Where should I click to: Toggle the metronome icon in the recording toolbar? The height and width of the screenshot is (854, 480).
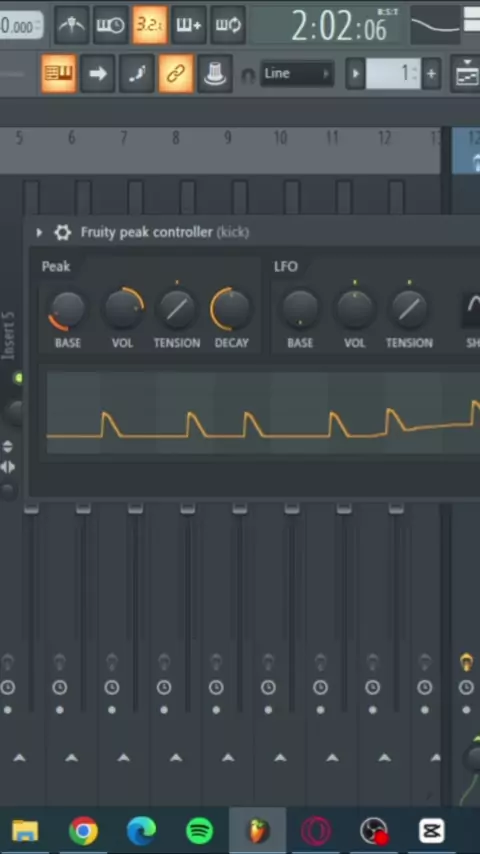[71, 25]
